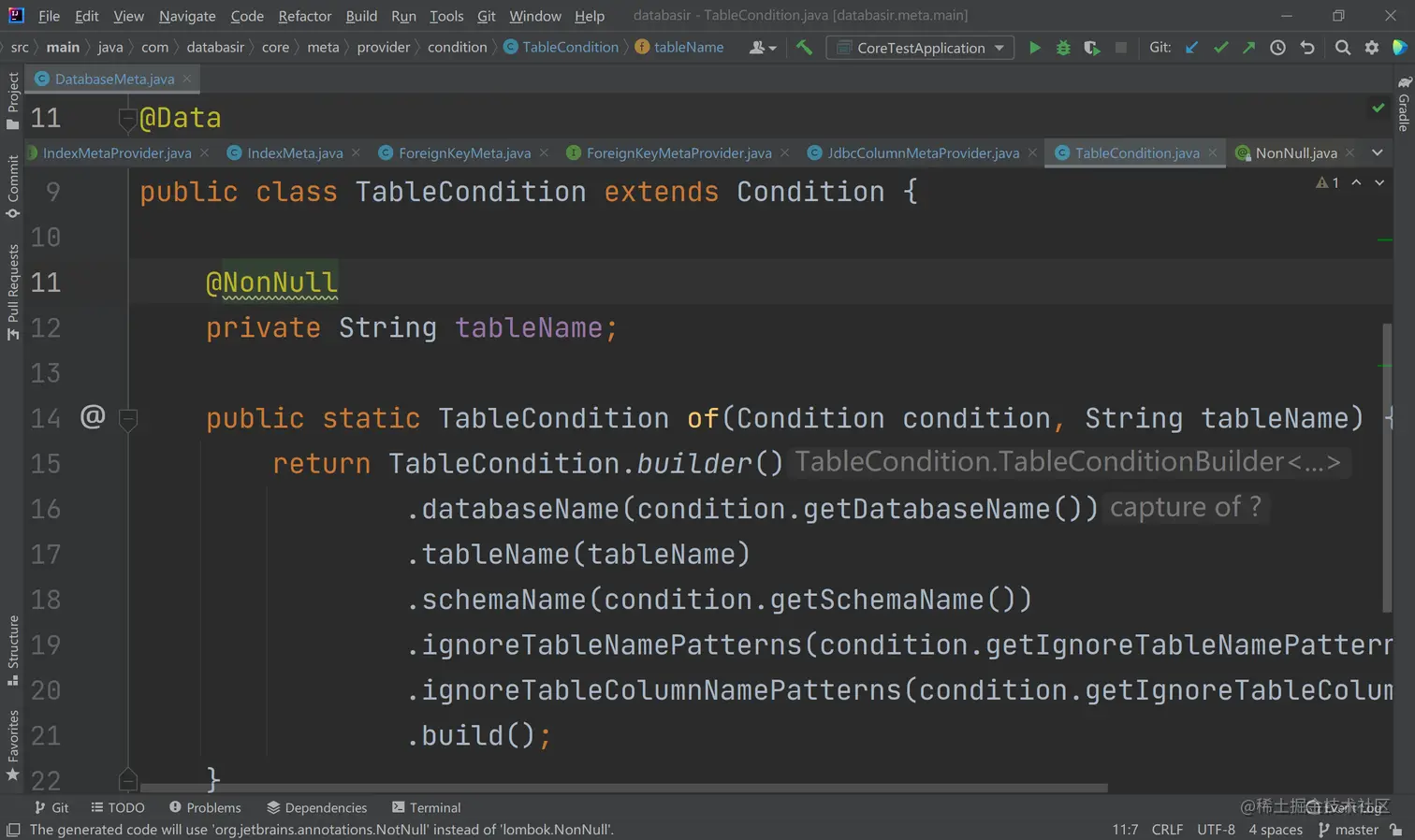
Task: Click the TableCondition breadcrumb in navigation bar
Action: [562, 47]
